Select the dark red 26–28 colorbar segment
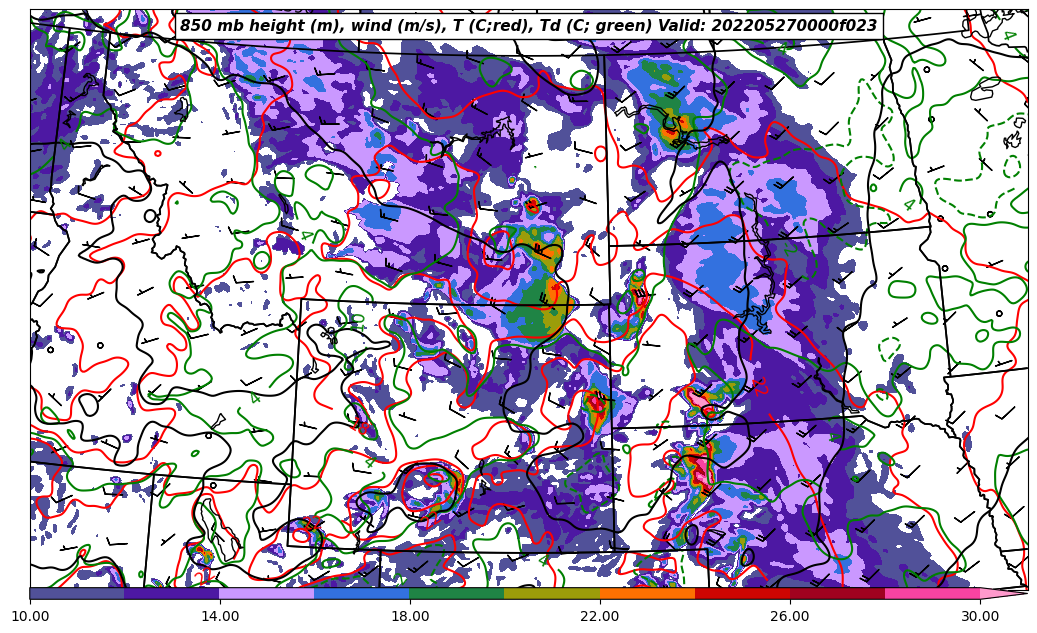1037x633 pixels. pyautogui.click(x=837, y=593)
